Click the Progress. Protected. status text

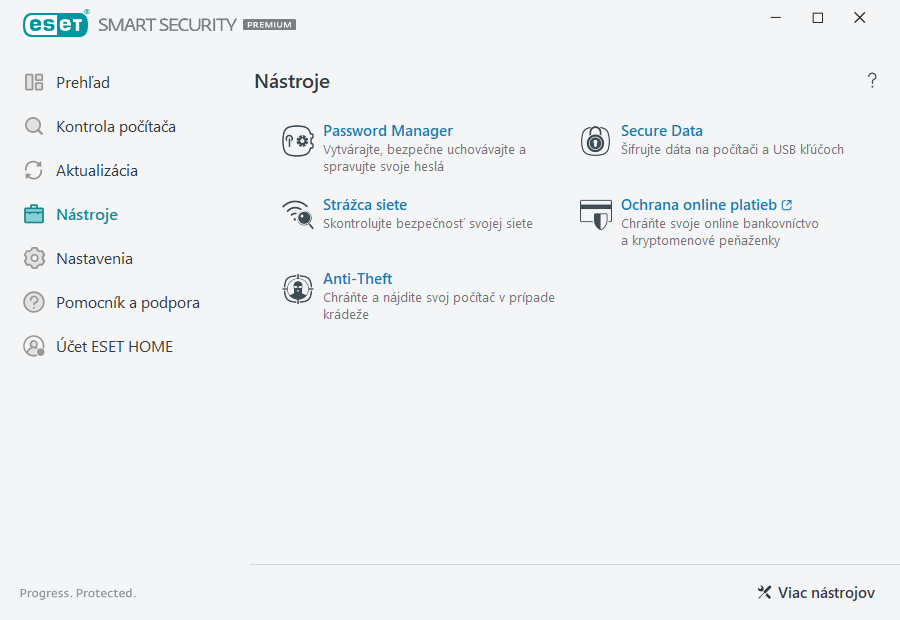77,592
